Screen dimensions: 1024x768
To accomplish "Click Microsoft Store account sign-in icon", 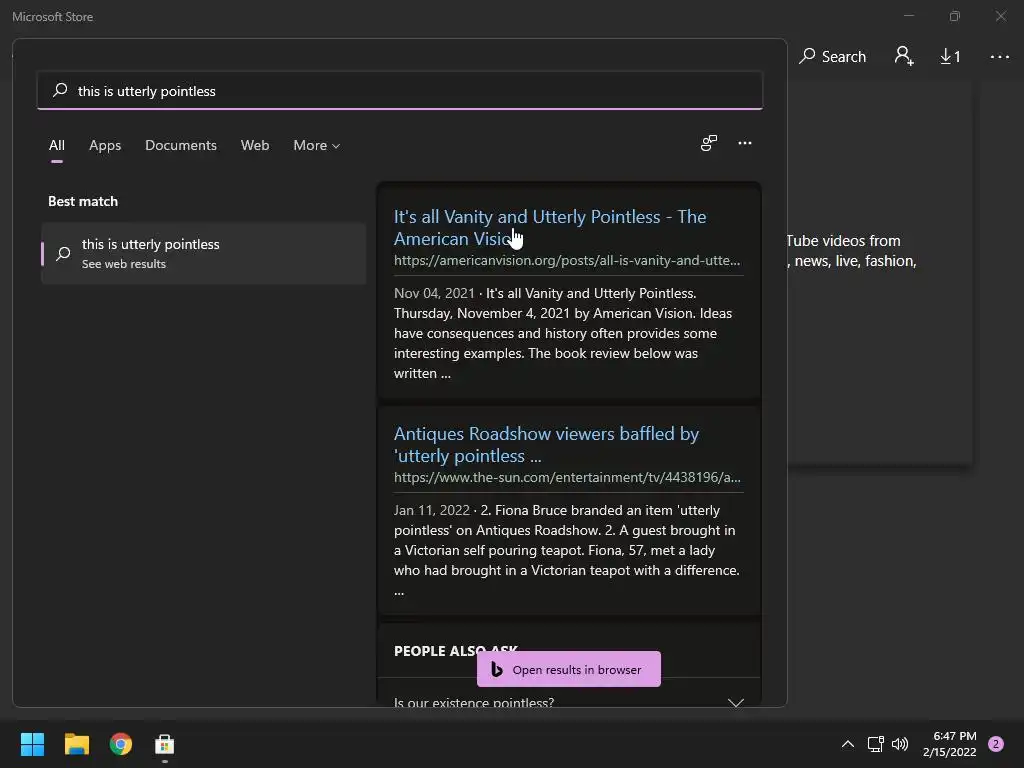I will click(904, 56).
